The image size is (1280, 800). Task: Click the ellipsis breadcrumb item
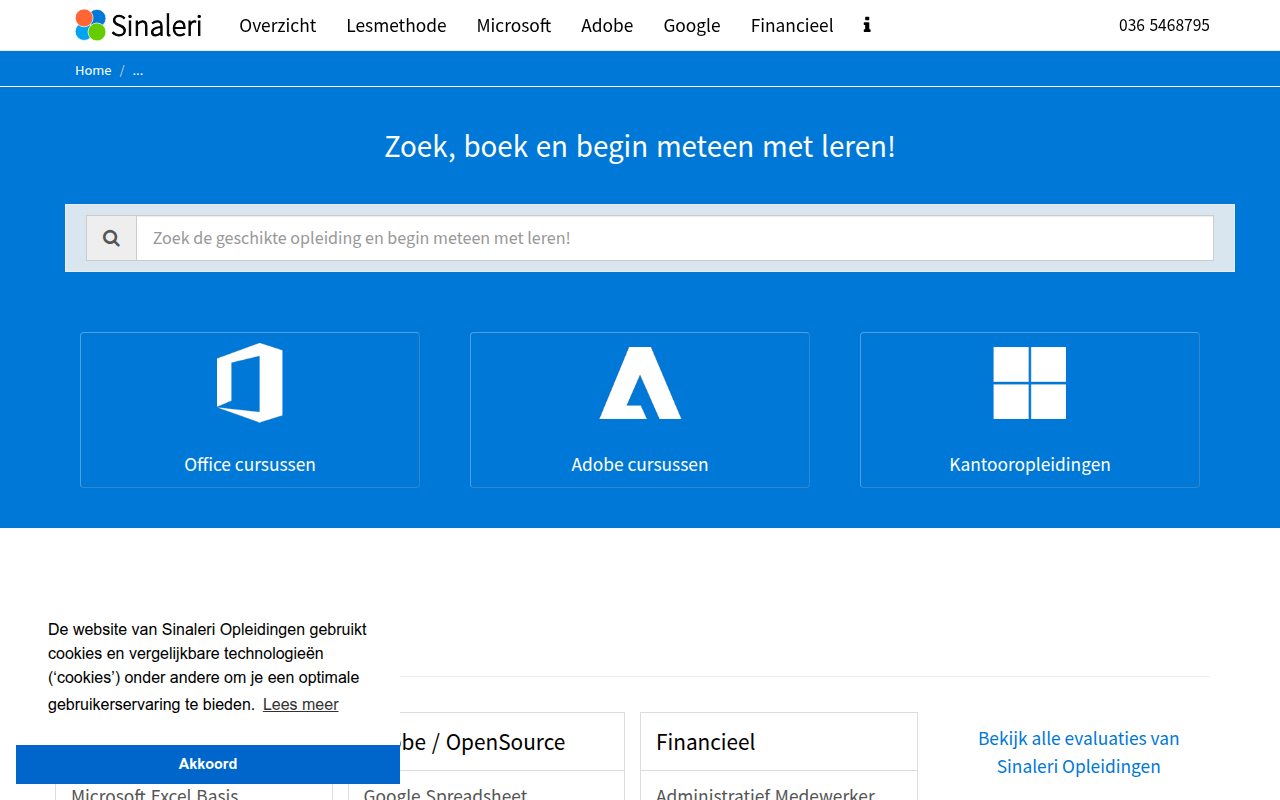point(138,70)
